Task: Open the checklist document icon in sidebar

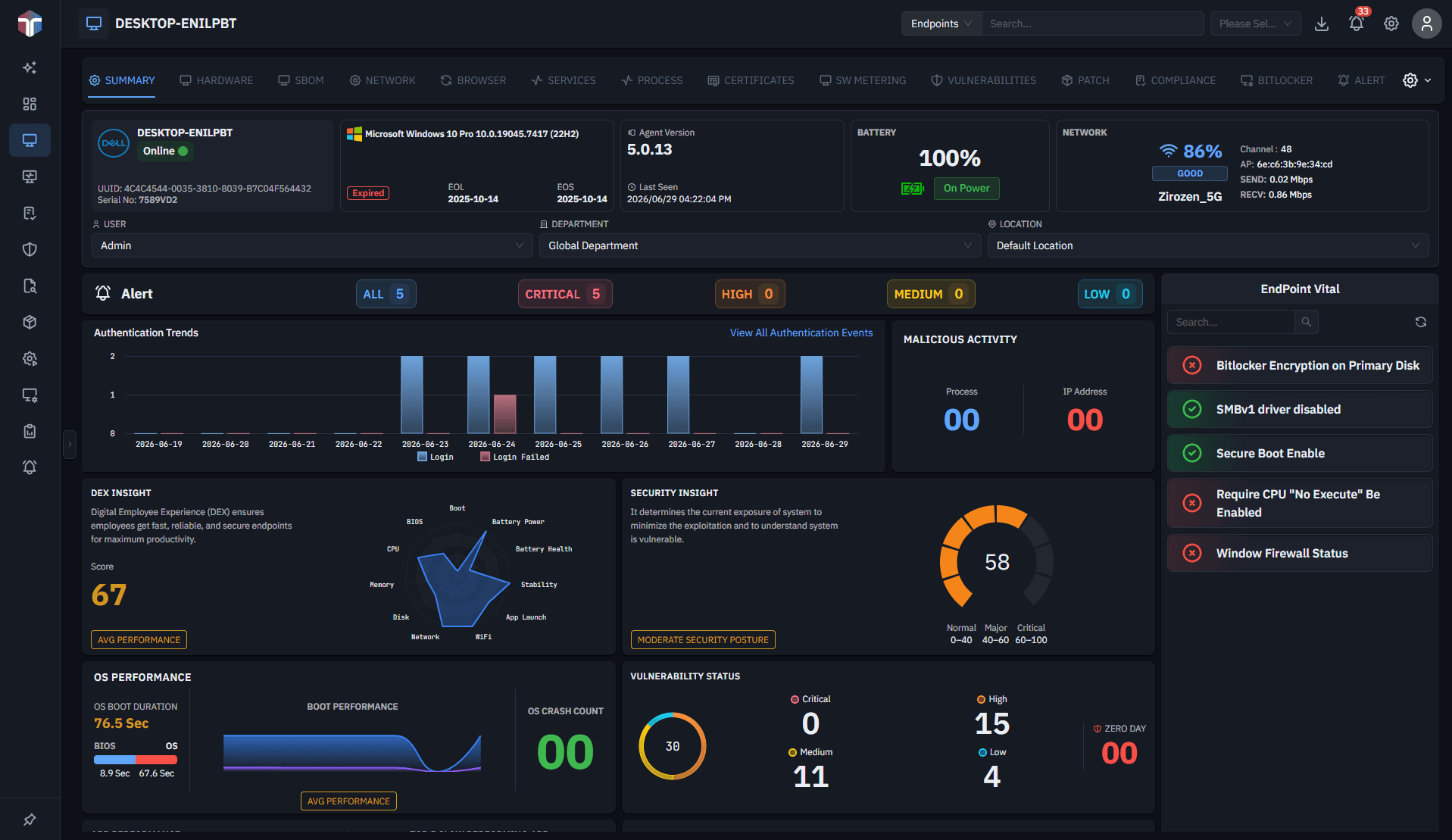Action: (x=30, y=213)
